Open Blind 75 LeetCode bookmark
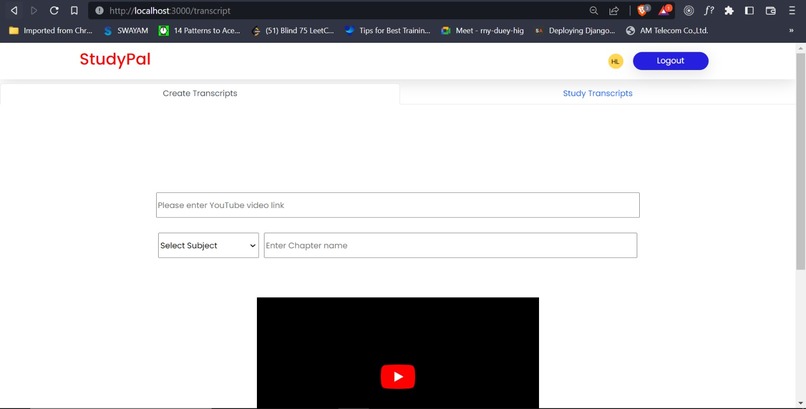This screenshot has width=806, height=409. (x=293, y=31)
